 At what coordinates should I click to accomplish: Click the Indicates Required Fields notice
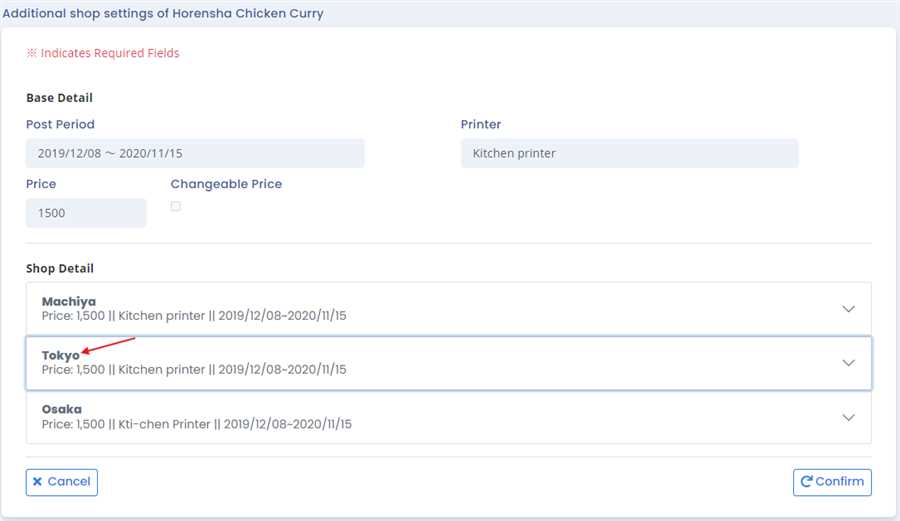[103, 53]
